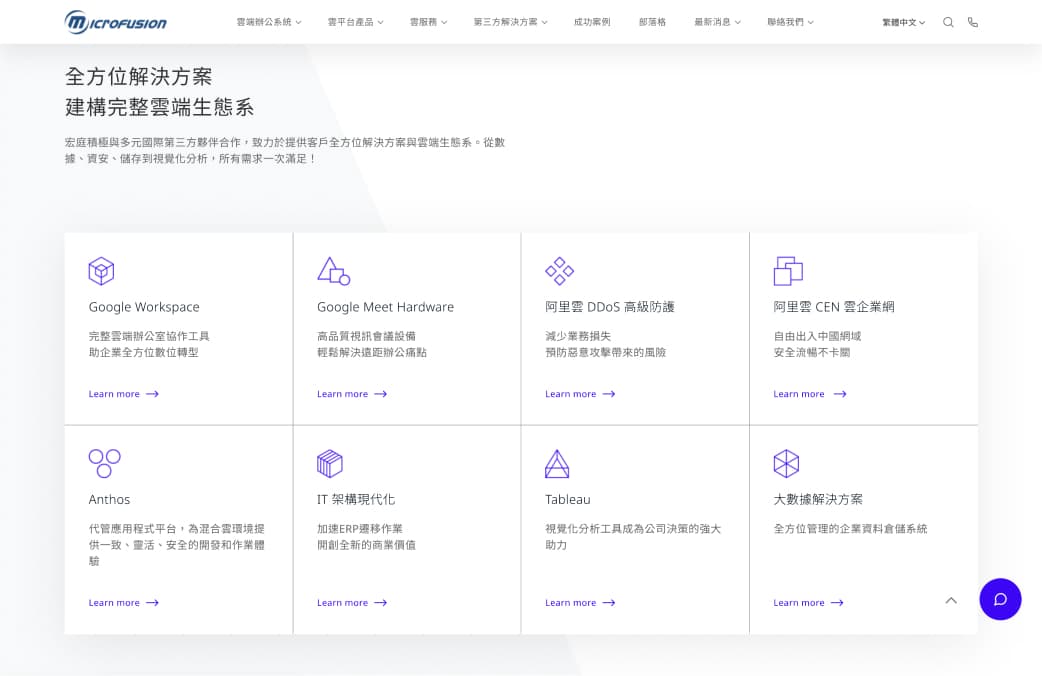Click the scroll-to-top chevron arrow

[952, 600]
